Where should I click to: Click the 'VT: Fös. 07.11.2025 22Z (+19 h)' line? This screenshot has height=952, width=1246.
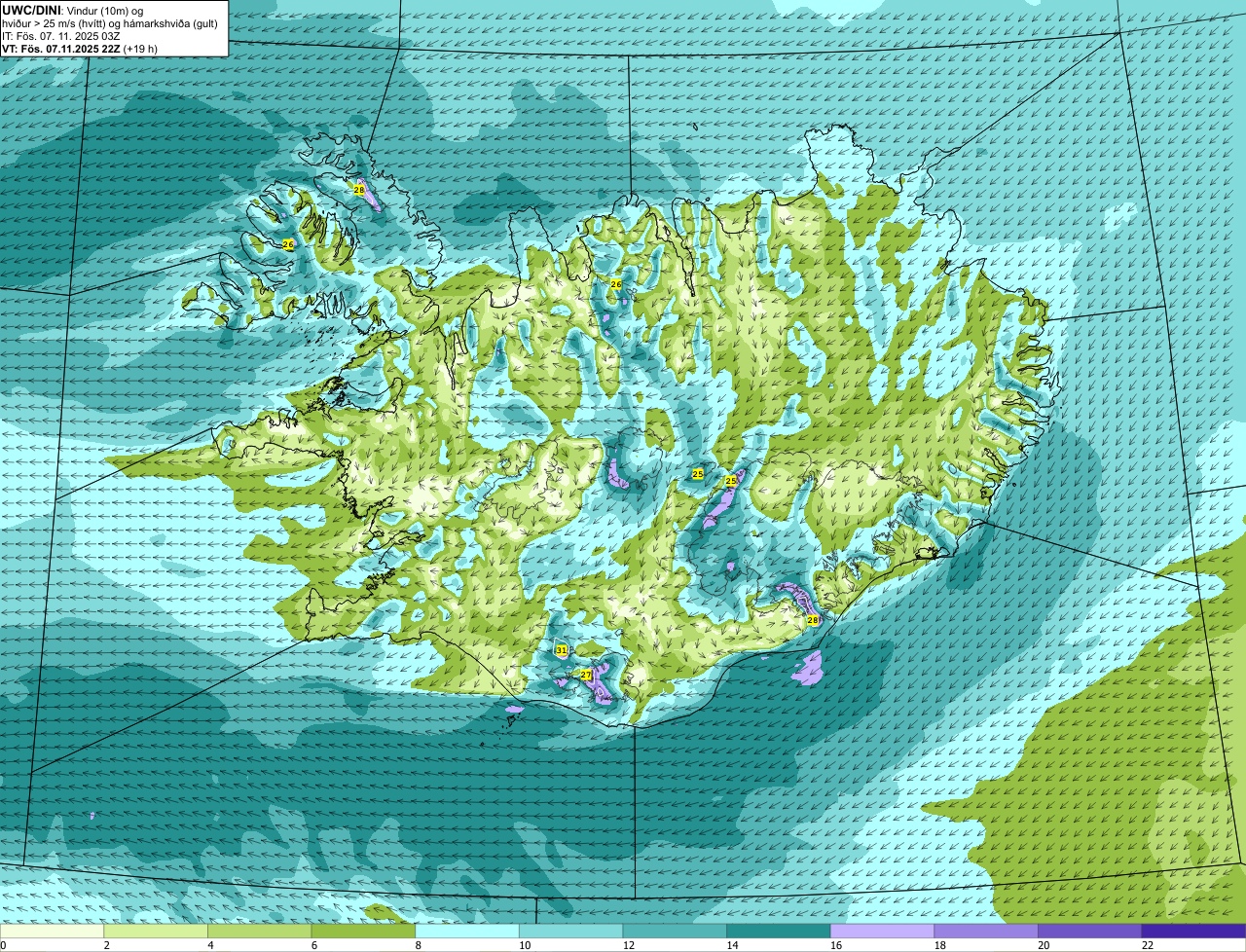pos(80,49)
